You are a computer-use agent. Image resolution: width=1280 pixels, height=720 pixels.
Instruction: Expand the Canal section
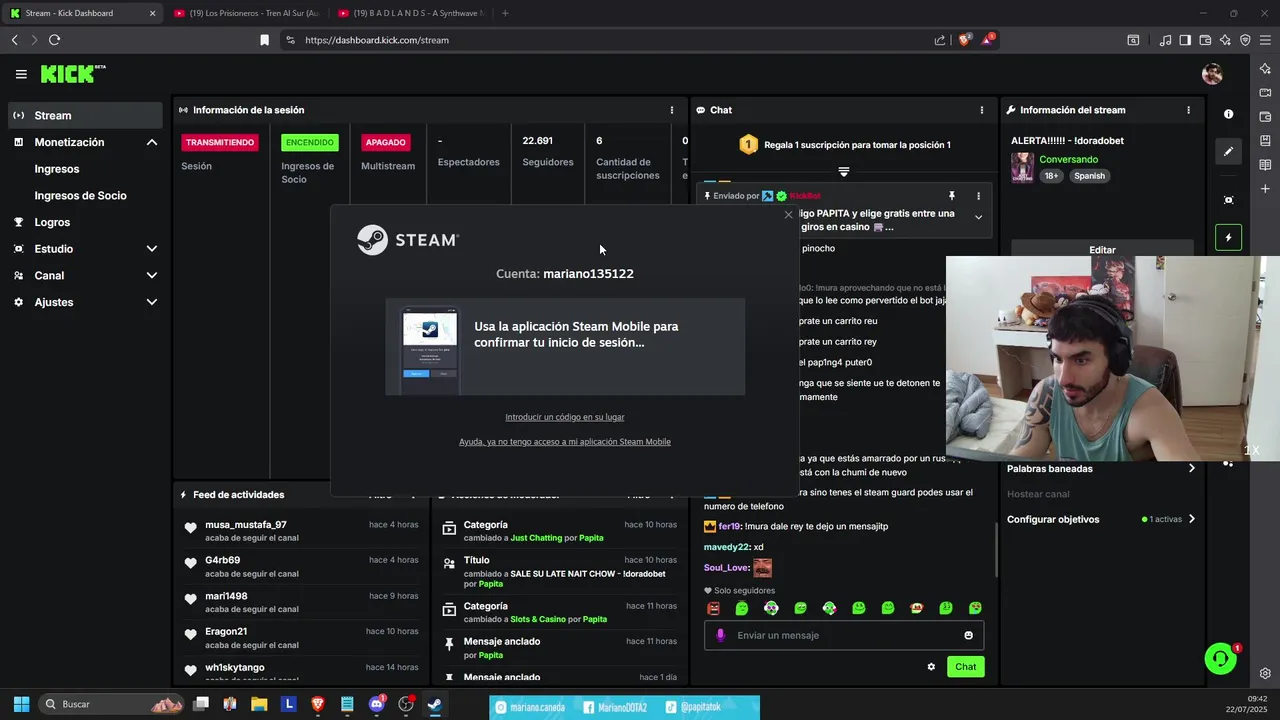pos(152,275)
